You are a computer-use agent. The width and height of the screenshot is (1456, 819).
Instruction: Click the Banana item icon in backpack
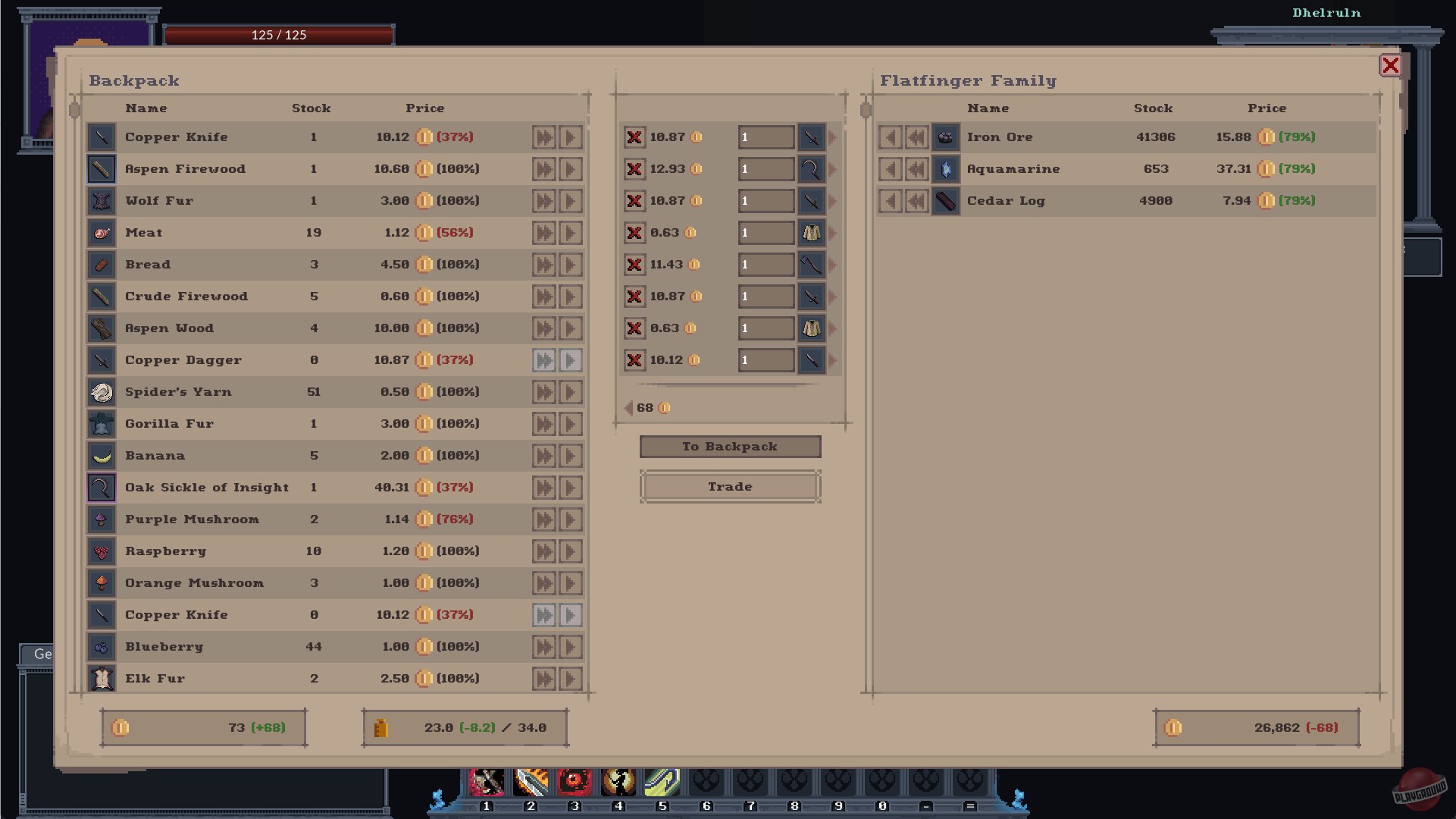(102, 456)
